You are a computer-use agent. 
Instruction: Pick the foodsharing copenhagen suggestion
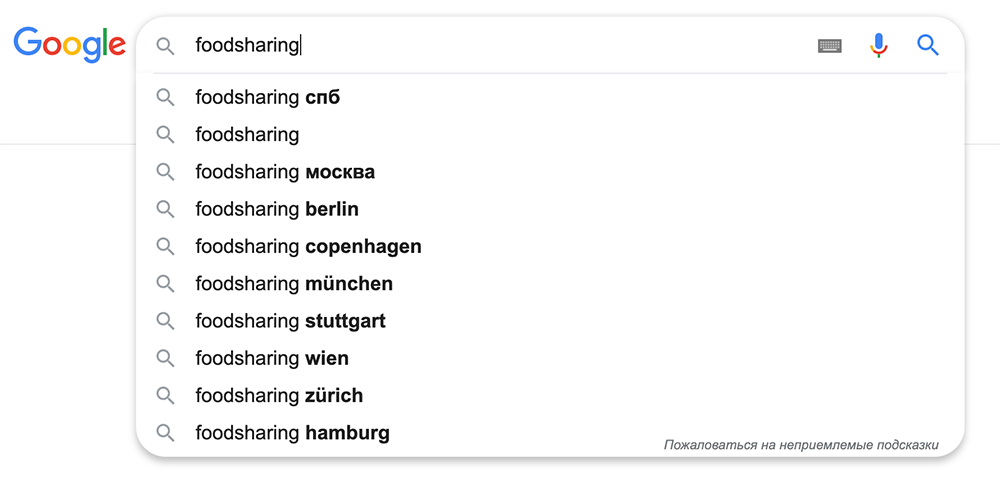pos(550,246)
